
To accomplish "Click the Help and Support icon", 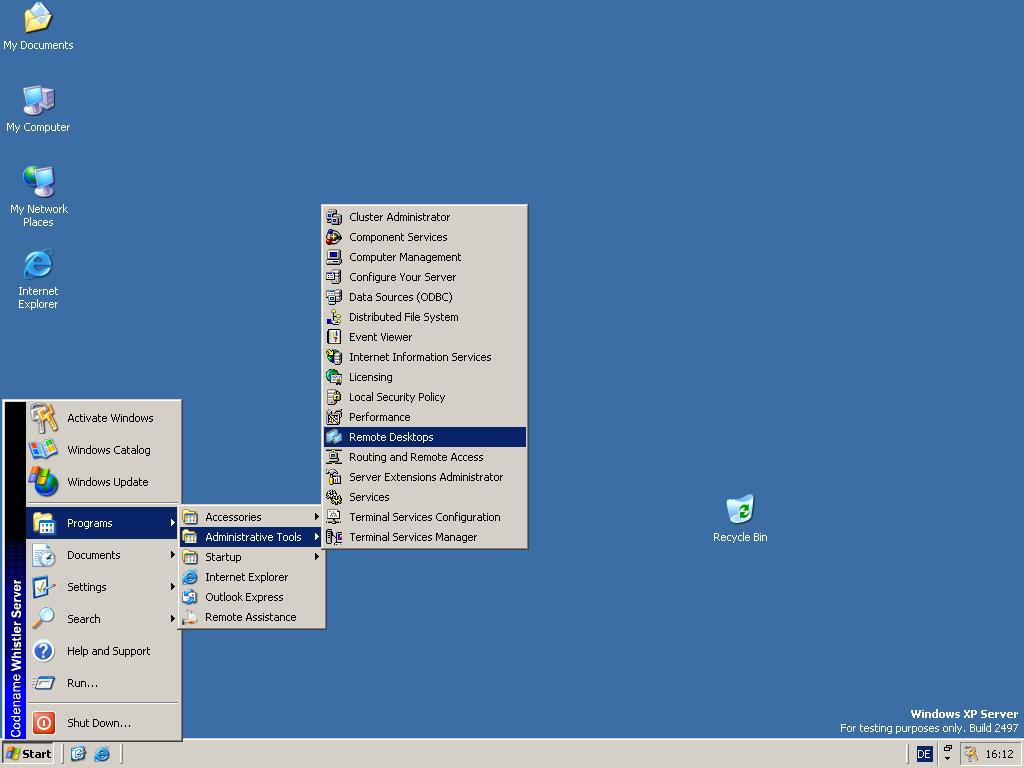I will coord(43,651).
